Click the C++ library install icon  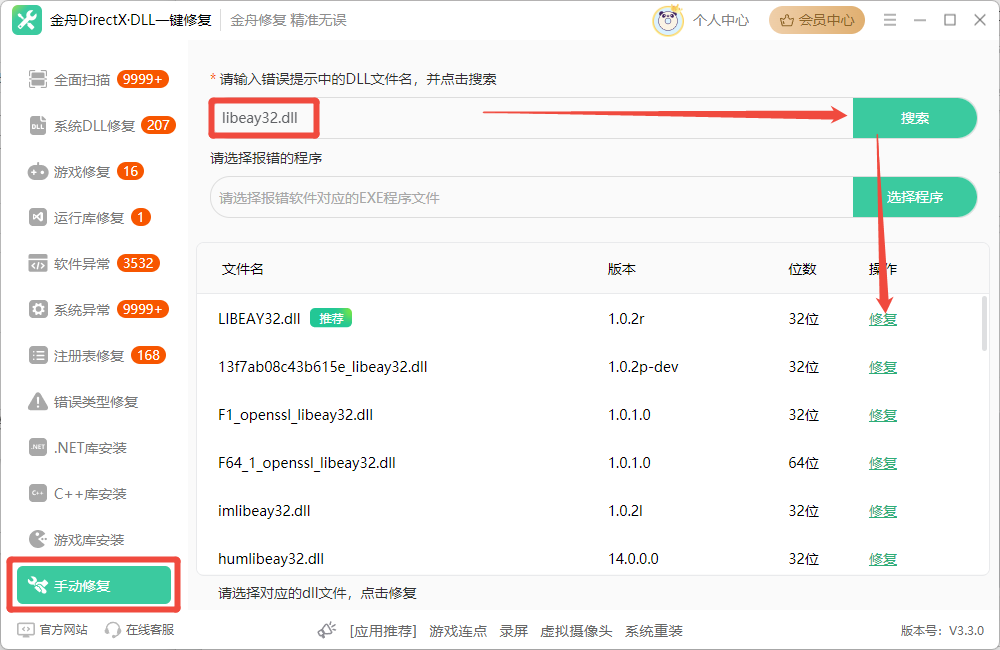(38, 493)
